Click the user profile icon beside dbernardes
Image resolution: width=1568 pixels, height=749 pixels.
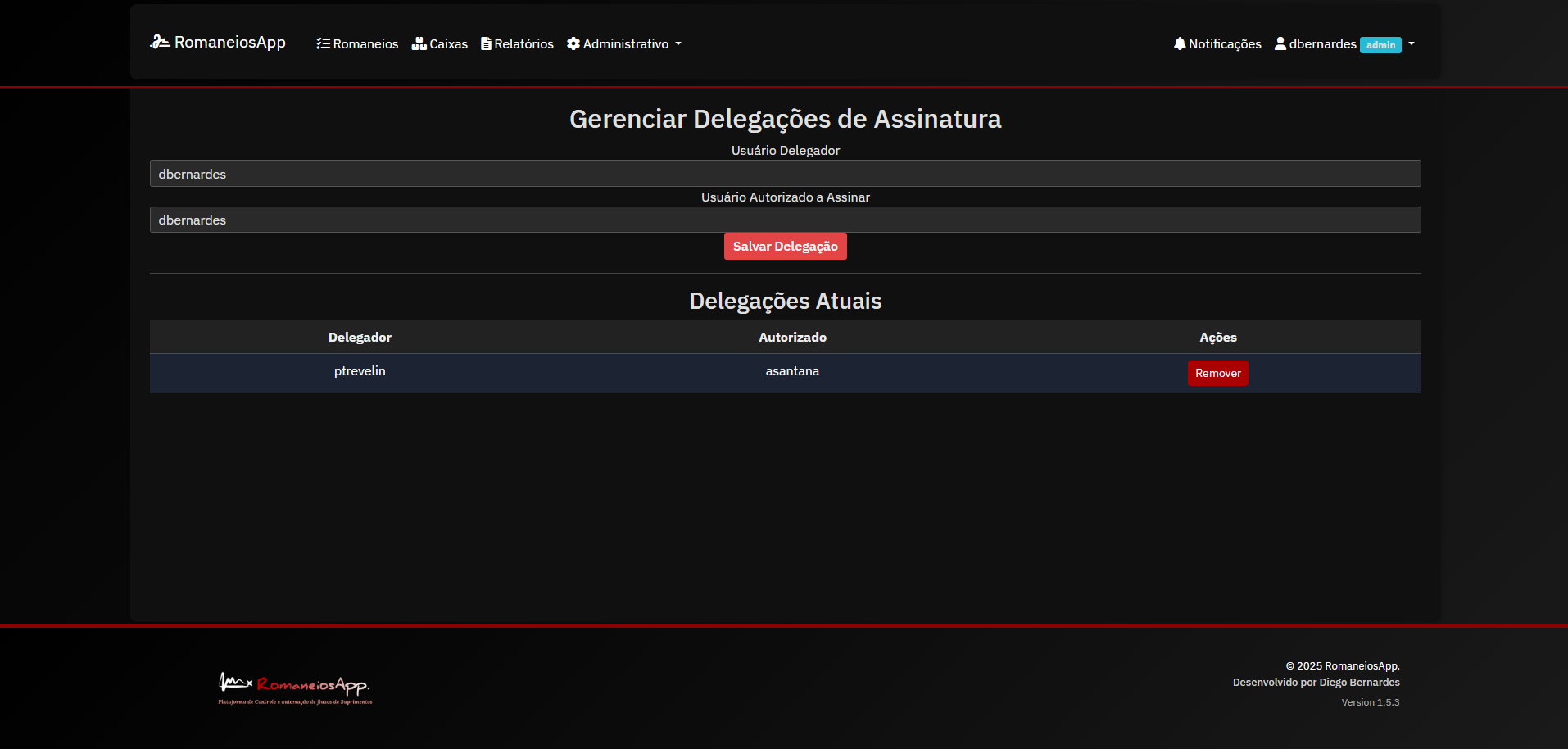(1280, 43)
